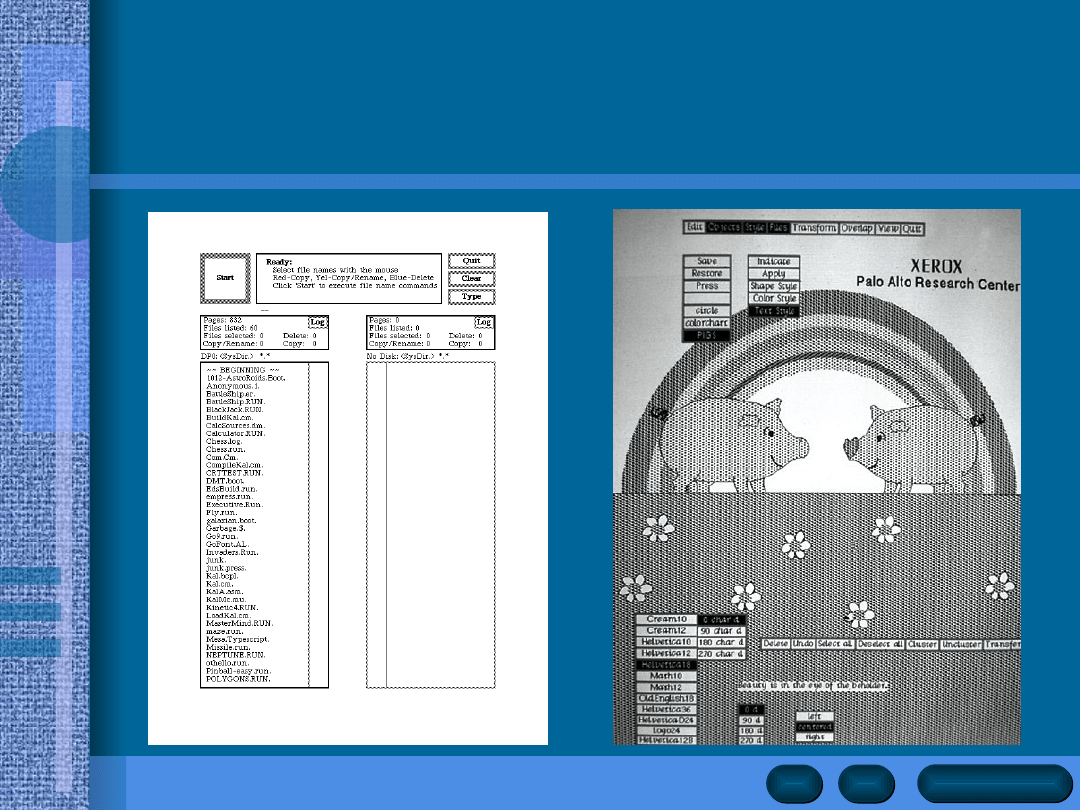Select the OldEnglish18 font
This screenshot has height=810, width=1080.
point(668,698)
